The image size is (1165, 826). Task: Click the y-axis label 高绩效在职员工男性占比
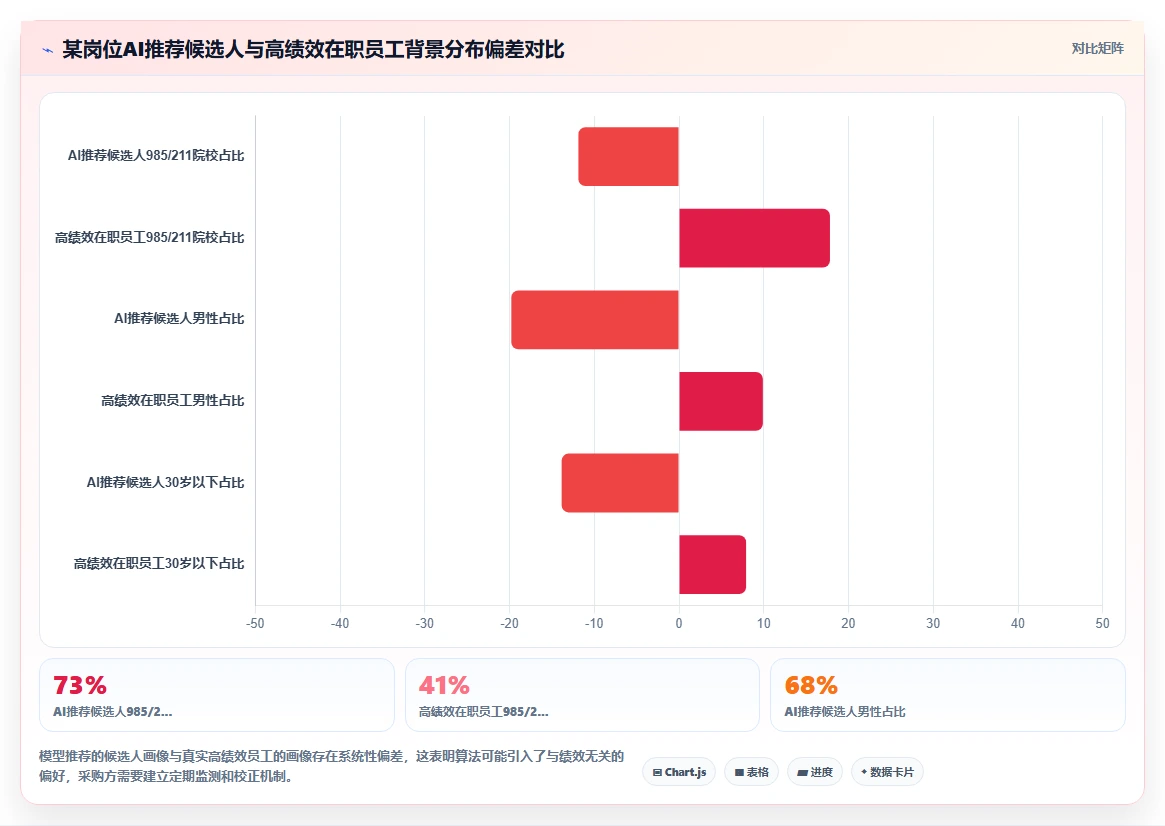172,400
